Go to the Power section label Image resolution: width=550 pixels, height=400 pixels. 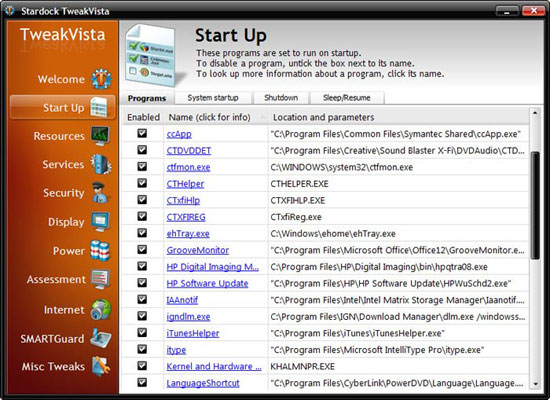coord(69,251)
